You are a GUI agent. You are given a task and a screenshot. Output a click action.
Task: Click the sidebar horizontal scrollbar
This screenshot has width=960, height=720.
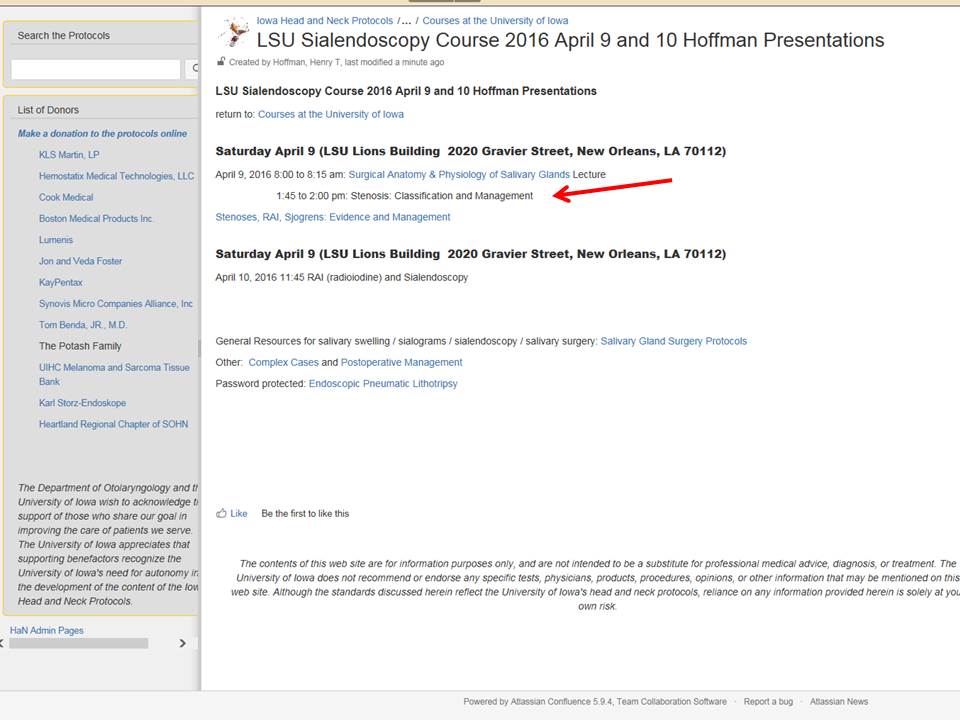coord(78,643)
